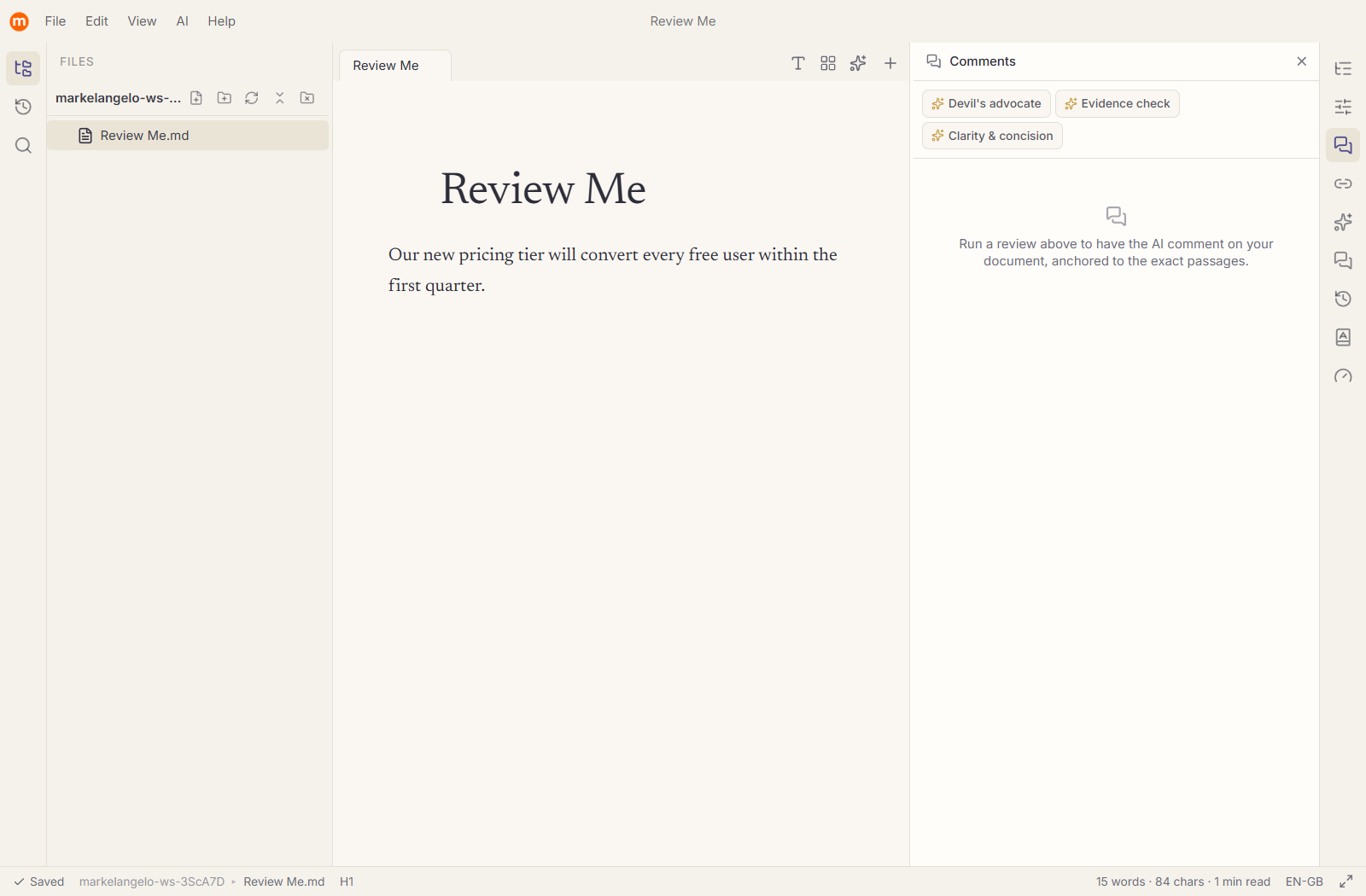Viewport: 1366px width, 896px height.
Task: Open the File menu
Action: (x=55, y=21)
